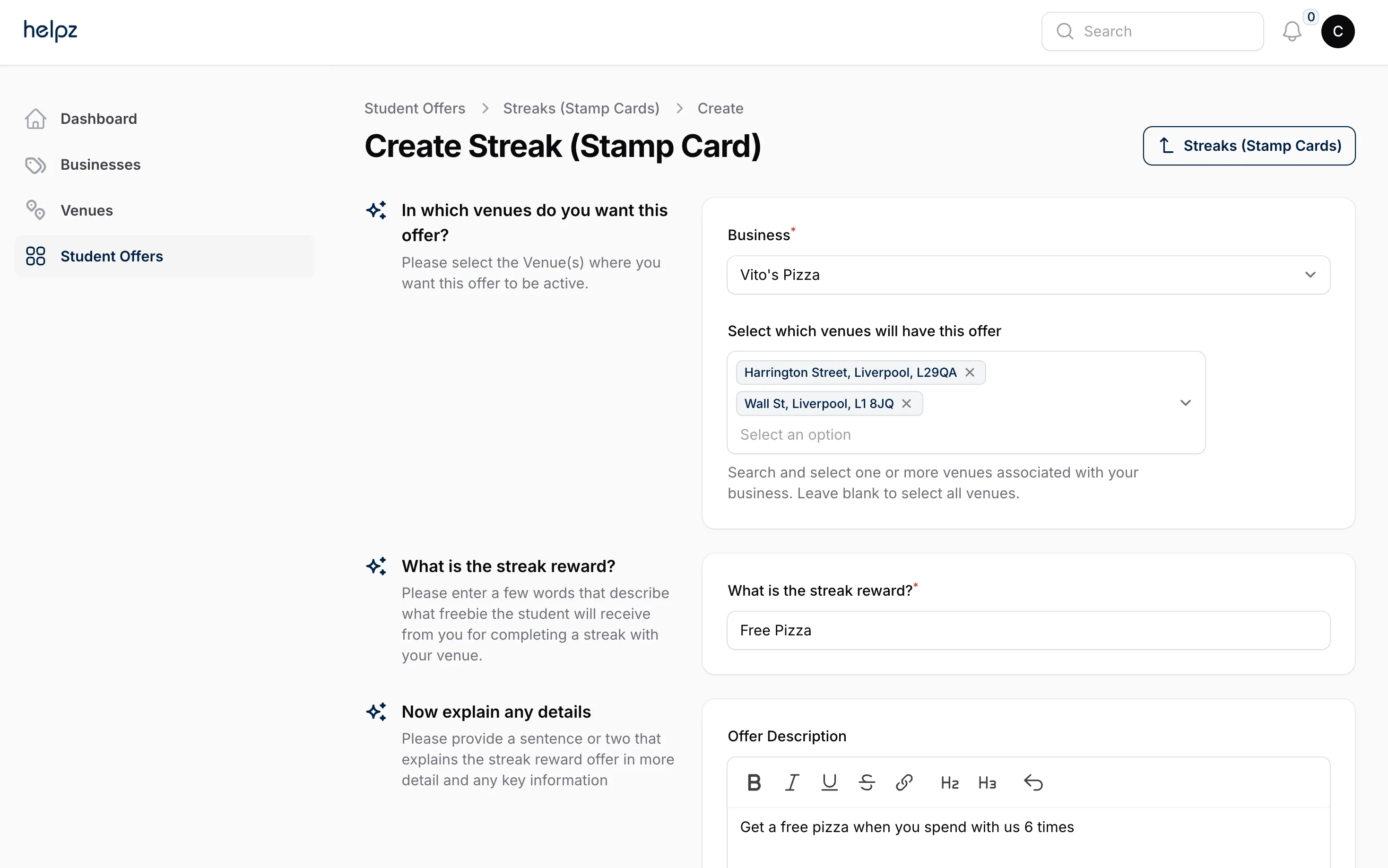Apply H2 heading in the editor
1388x868 pixels.
[x=949, y=783]
